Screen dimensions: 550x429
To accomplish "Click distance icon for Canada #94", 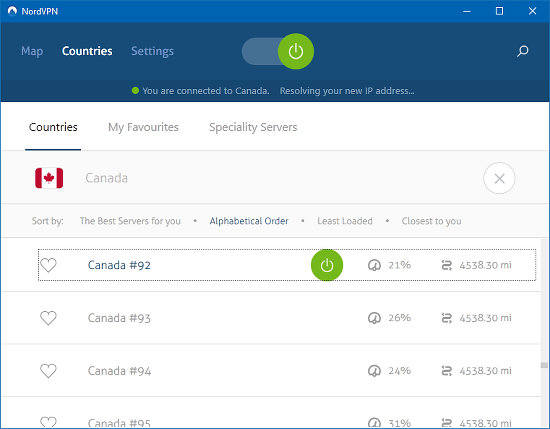I will tap(447, 371).
